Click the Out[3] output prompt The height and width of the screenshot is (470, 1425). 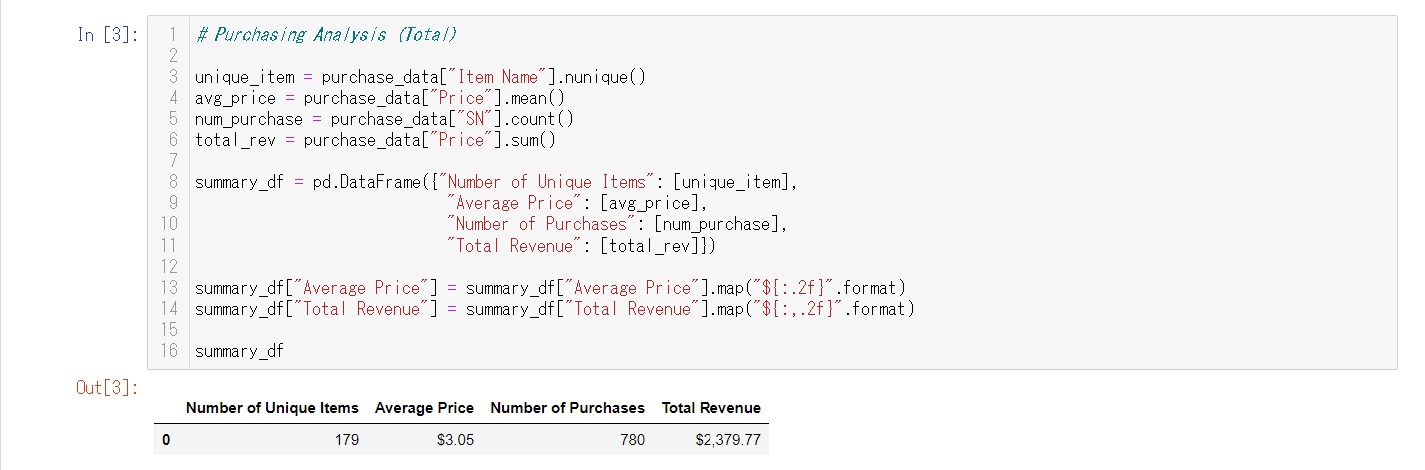tap(104, 388)
